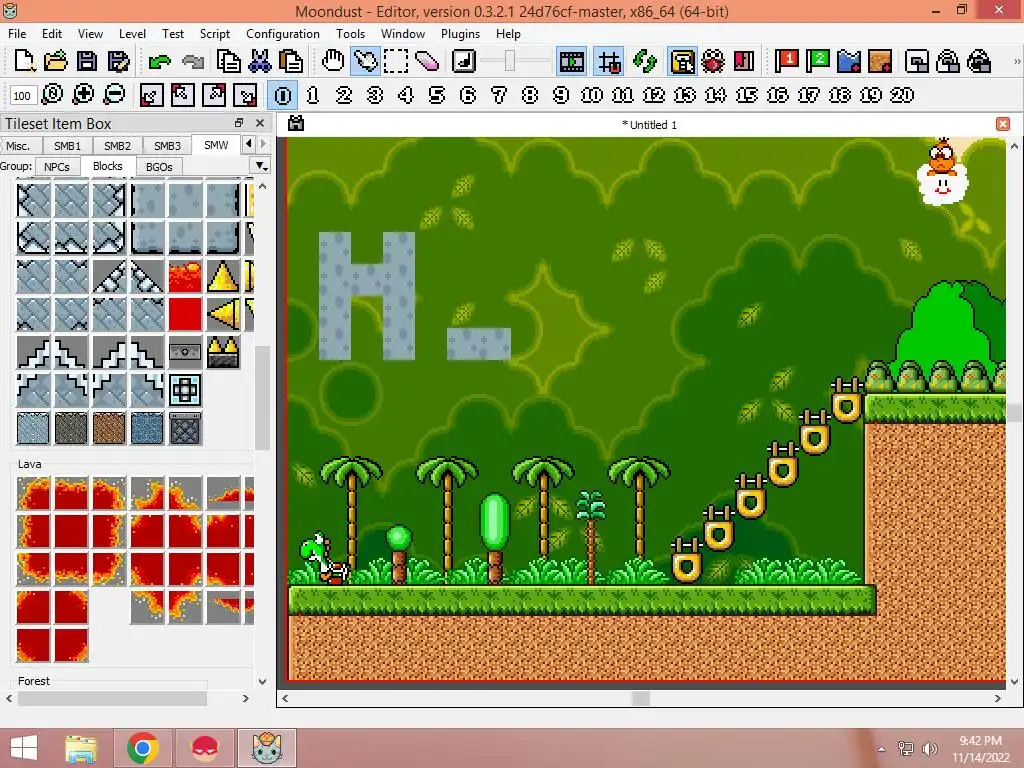The image size is (1024, 768).
Task: Pick the pink eraser tool
Action: tap(426, 61)
